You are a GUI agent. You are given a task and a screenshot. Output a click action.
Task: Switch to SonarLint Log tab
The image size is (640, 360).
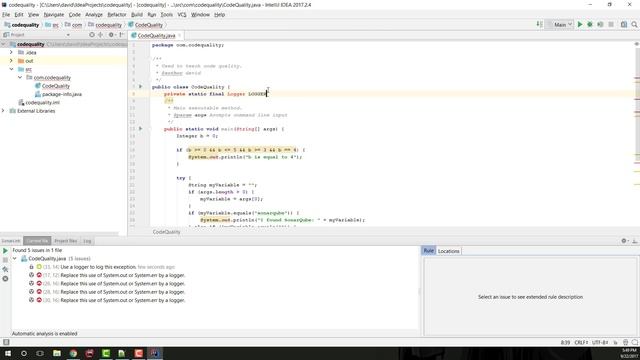pyautogui.click(x=87, y=241)
